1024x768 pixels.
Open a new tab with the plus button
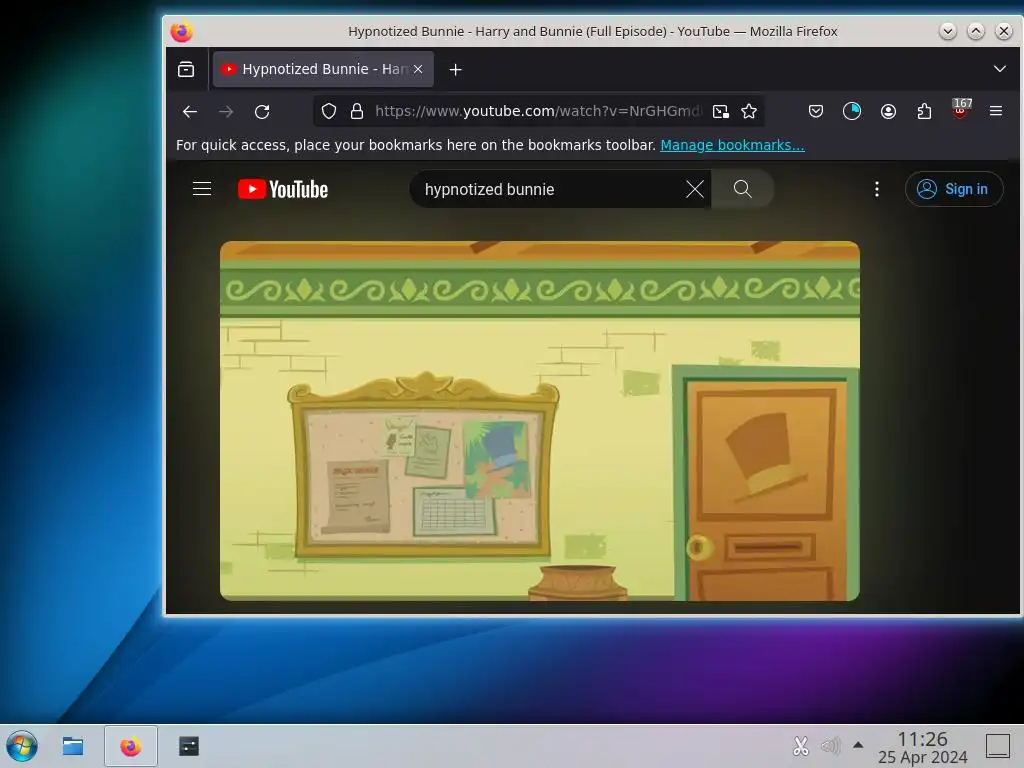pyautogui.click(x=456, y=69)
